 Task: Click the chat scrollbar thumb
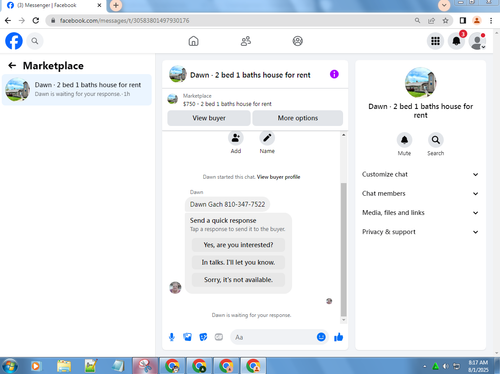[344, 249]
